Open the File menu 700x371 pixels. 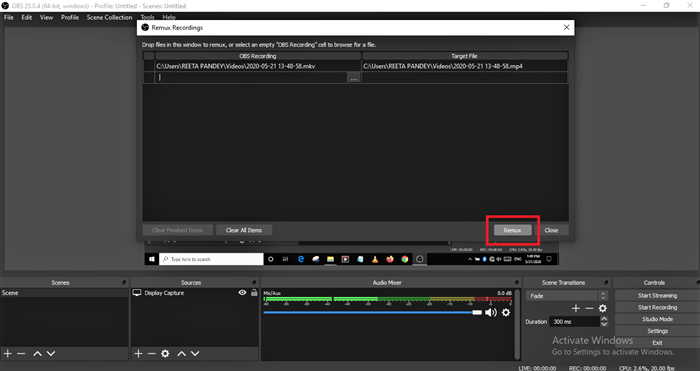pos(9,17)
